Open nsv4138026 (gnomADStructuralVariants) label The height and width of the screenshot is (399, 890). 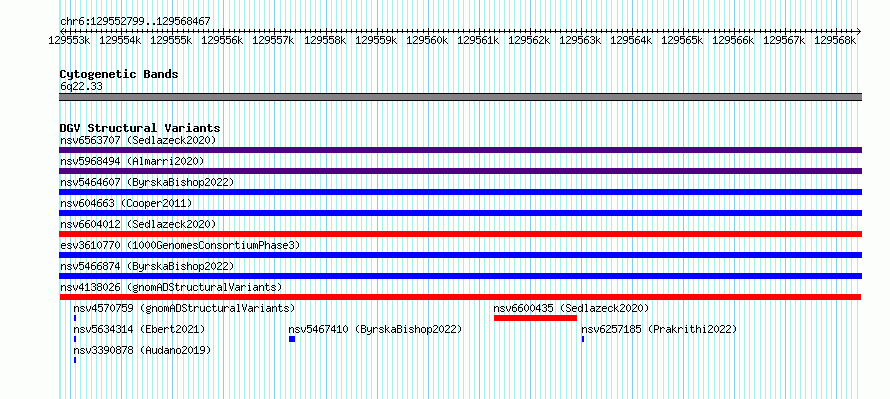(171, 287)
